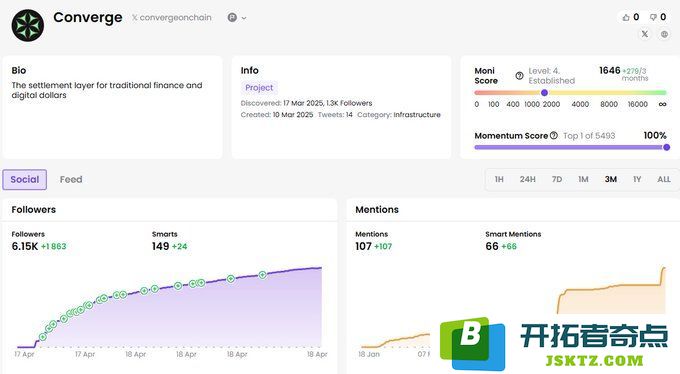Click the 107 Mentions count
Screen dimensions: 680x374
[363, 246]
